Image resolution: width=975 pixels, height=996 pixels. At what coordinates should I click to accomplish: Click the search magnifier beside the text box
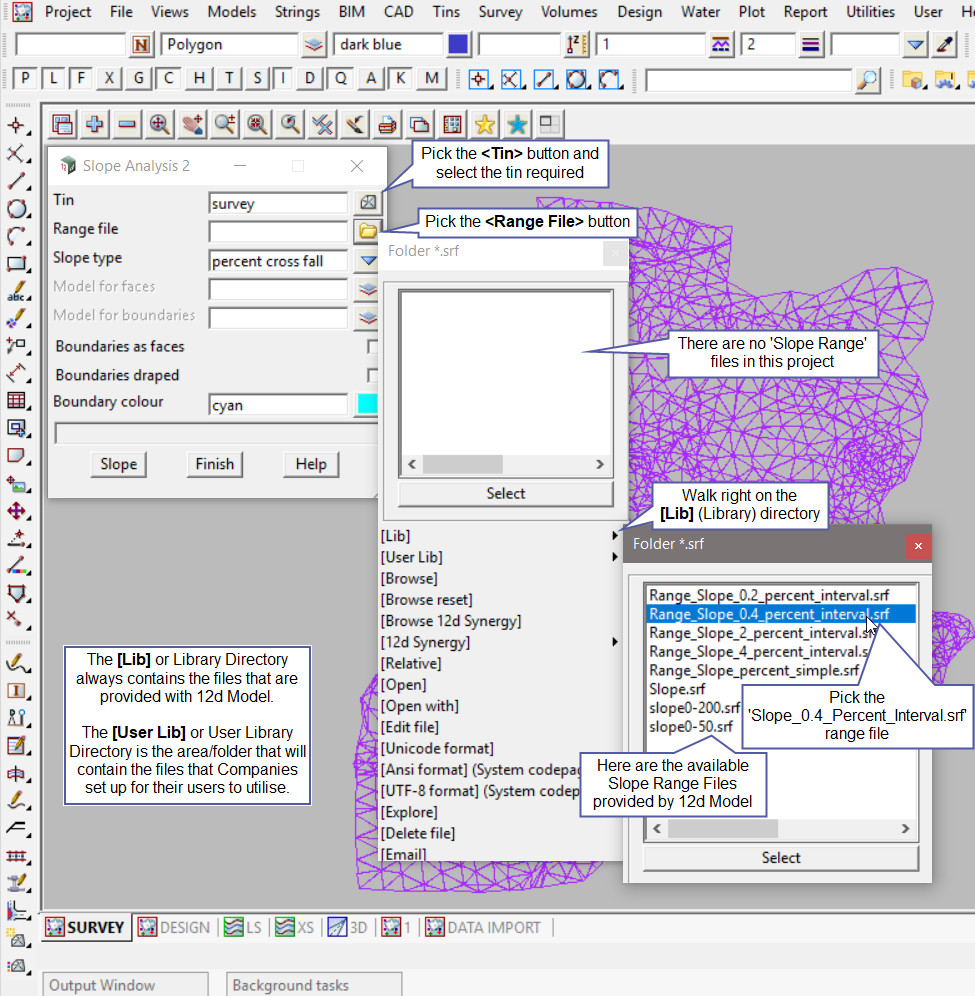[x=868, y=80]
